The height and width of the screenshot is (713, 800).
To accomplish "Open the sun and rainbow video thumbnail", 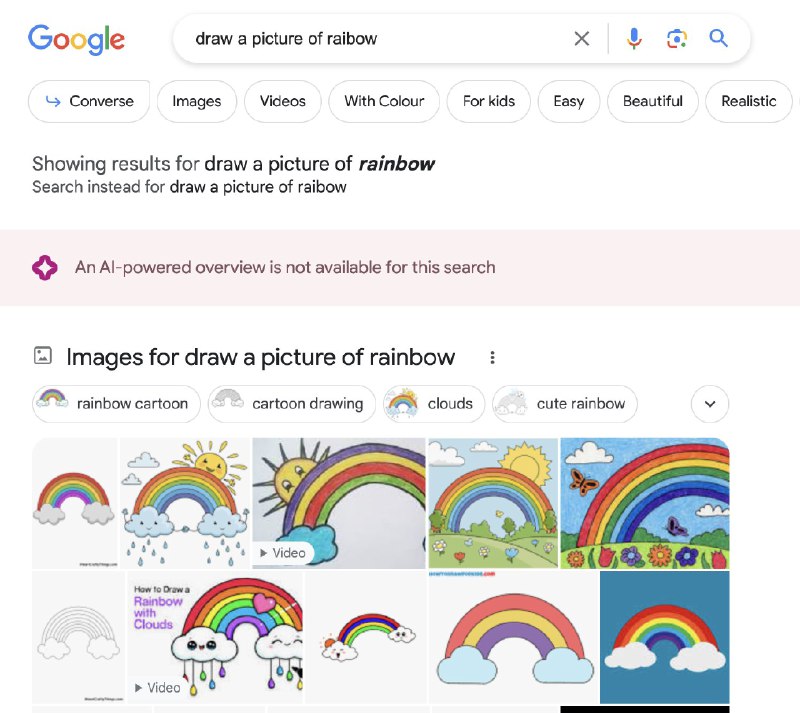I will (339, 503).
